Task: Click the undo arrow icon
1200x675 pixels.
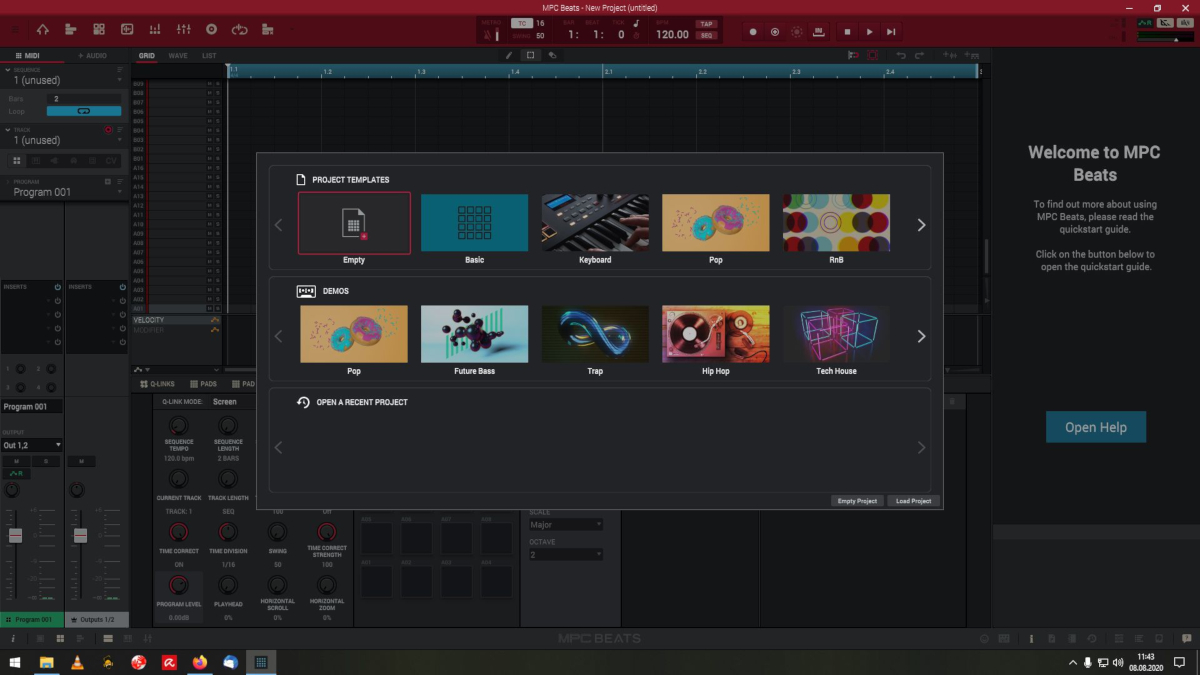Action: pos(902,56)
